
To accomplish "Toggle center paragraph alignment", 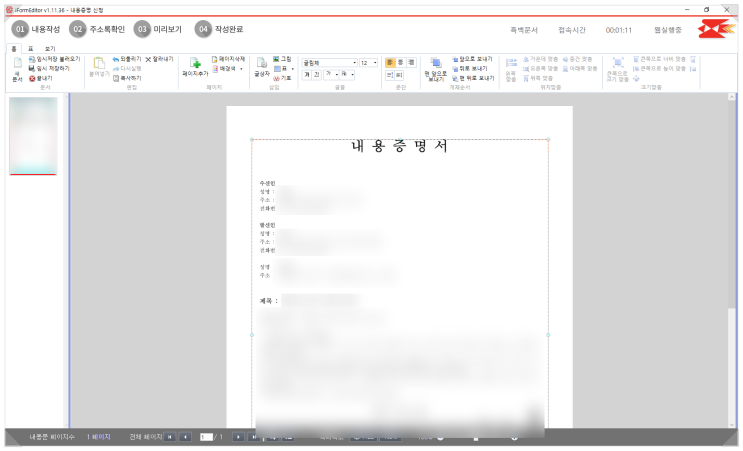I will 400,63.
